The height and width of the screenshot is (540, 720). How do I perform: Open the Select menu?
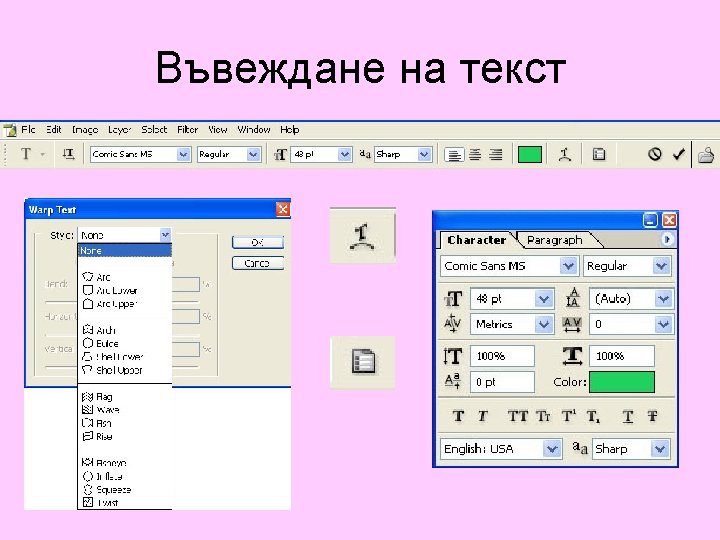pos(154,129)
